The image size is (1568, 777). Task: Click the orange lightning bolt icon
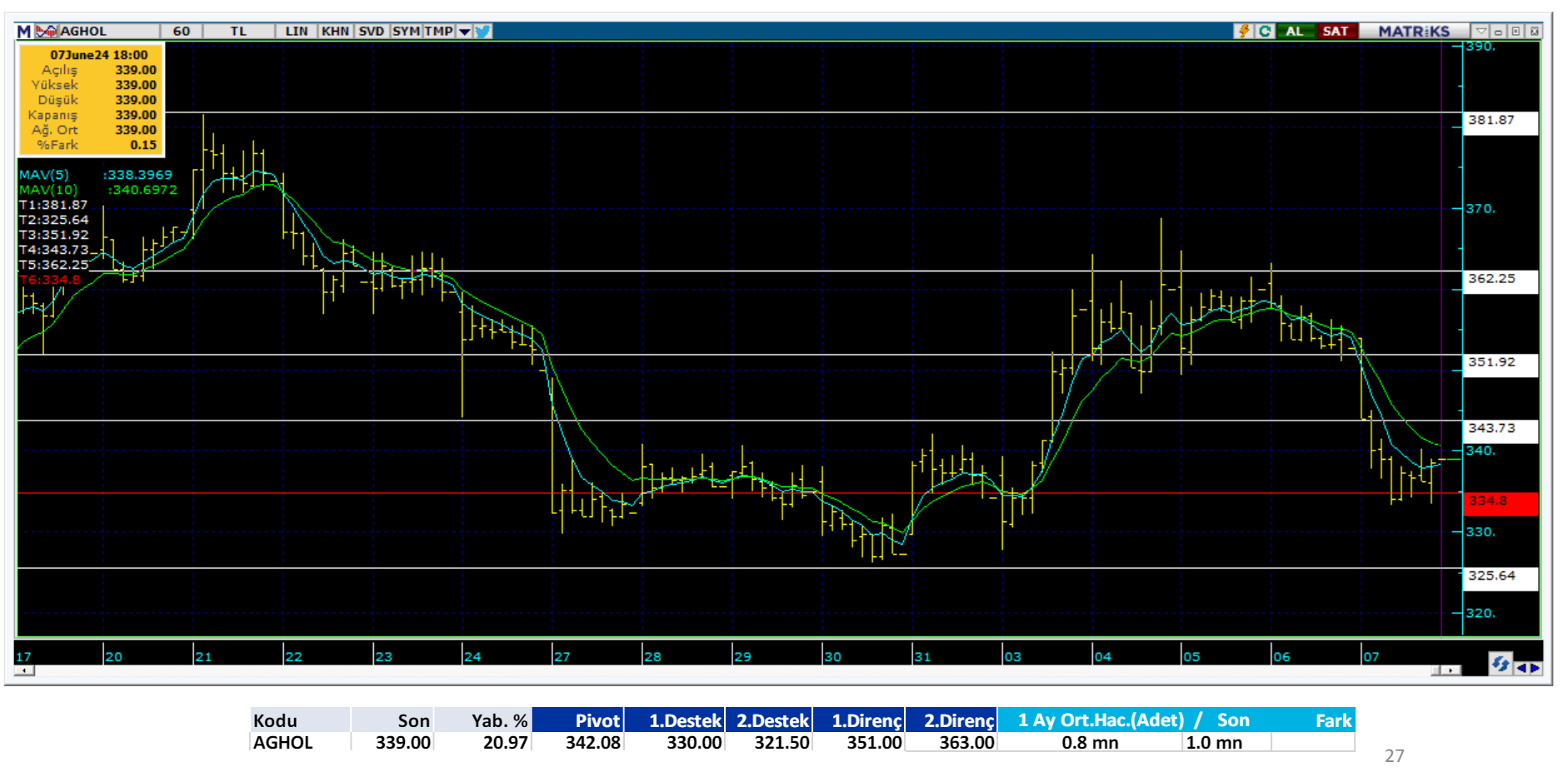[x=1244, y=32]
